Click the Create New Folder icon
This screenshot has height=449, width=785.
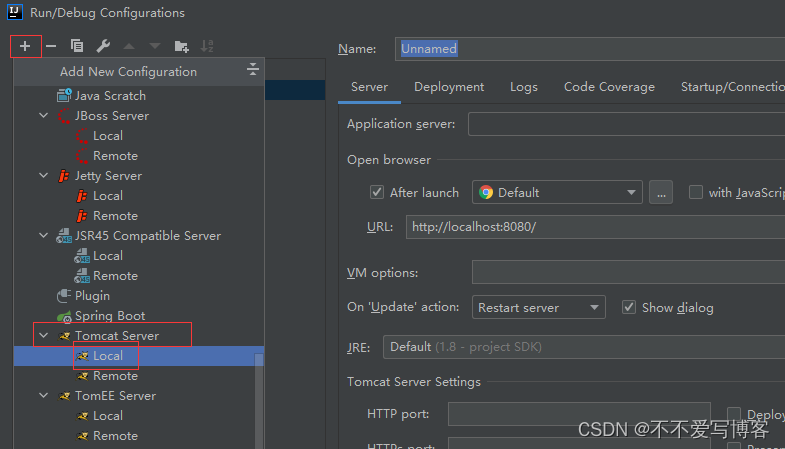pos(181,47)
